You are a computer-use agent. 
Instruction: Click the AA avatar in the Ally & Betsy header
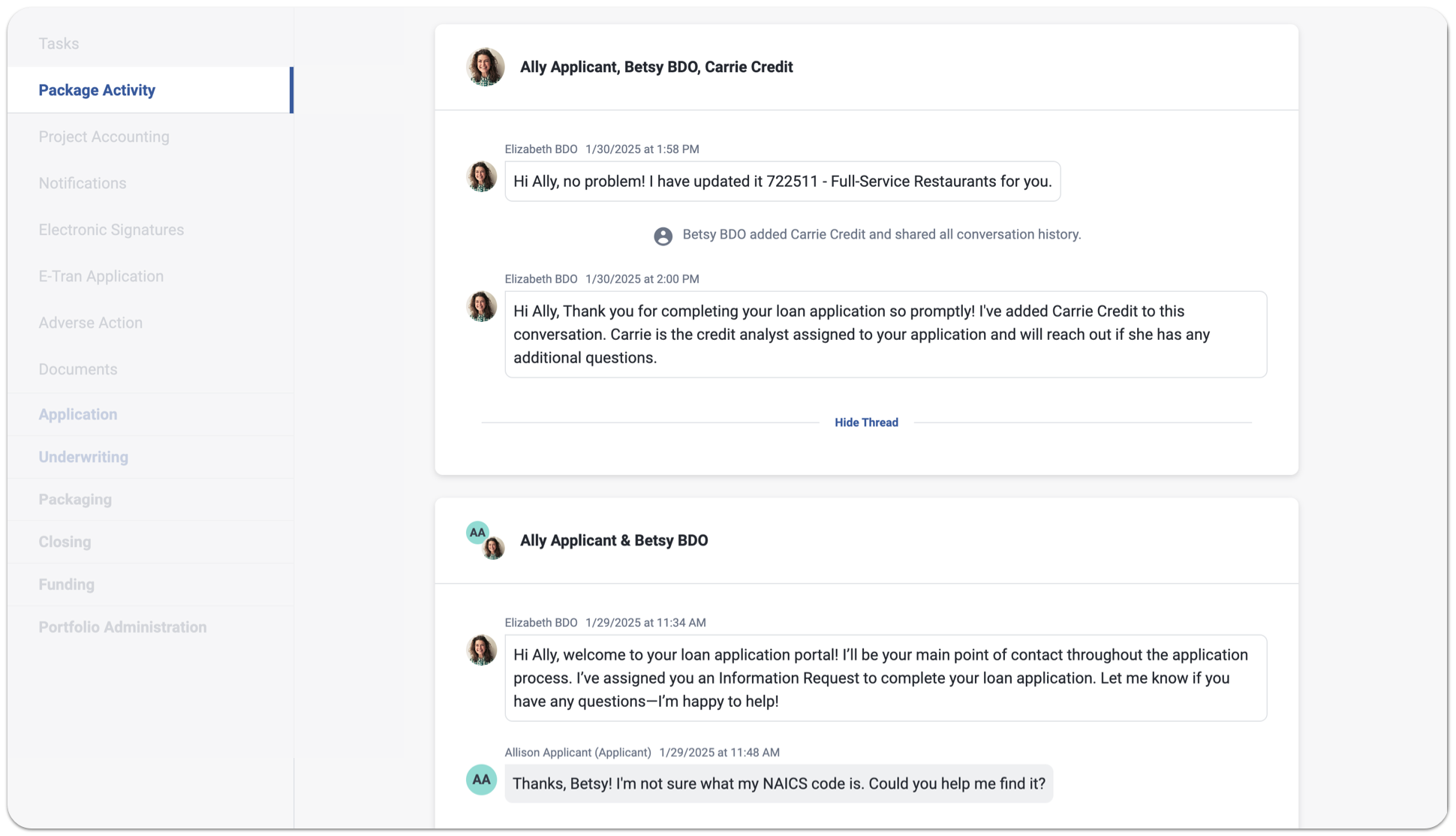click(x=477, y=533)
